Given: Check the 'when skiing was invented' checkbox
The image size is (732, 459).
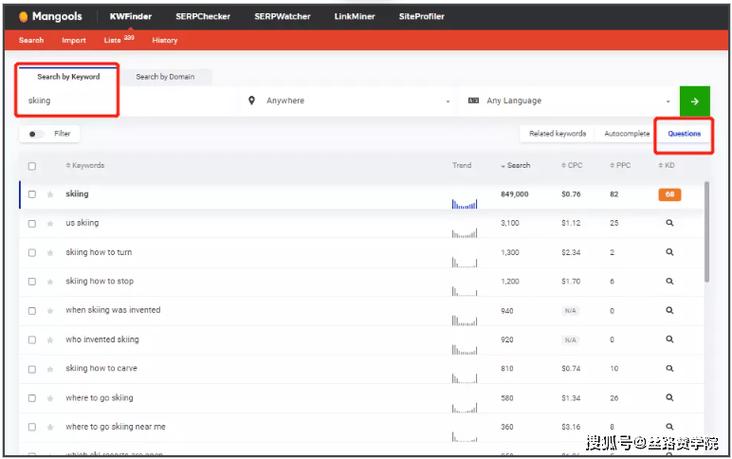Looking at the screenshot, I should pyautogui.click(x=32, y=311).
